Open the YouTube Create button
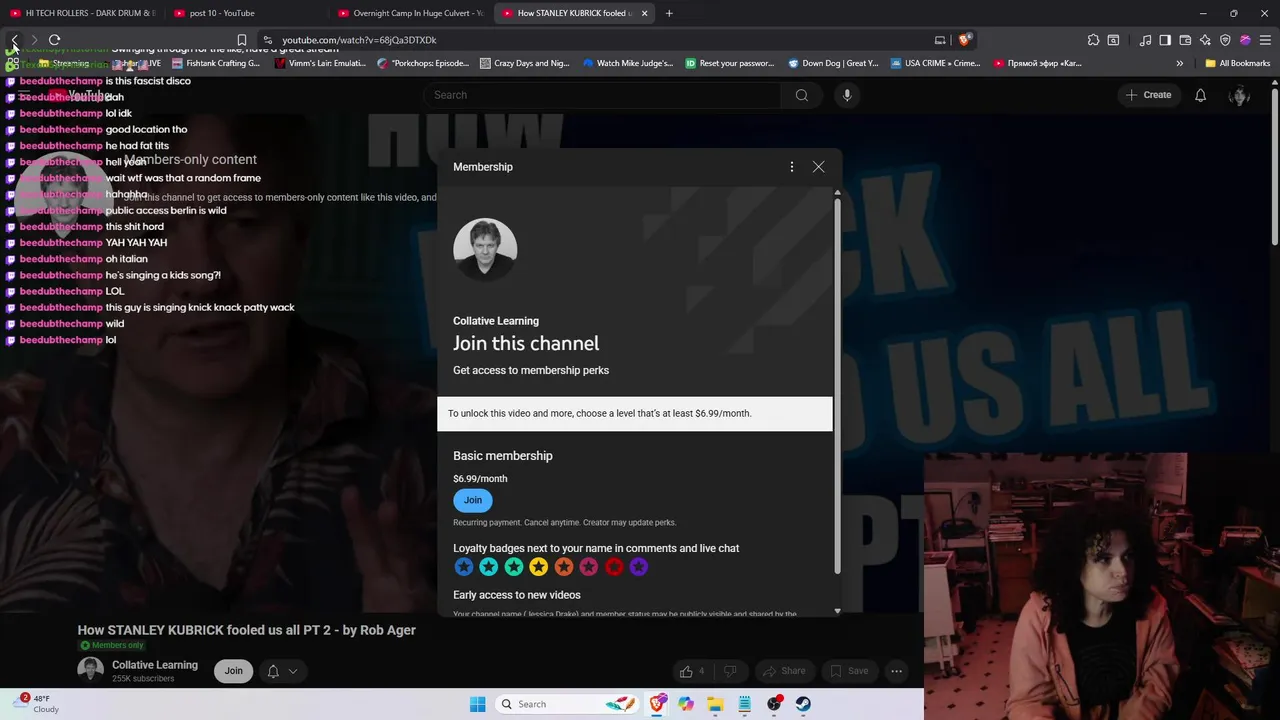 coord(1148,95)
